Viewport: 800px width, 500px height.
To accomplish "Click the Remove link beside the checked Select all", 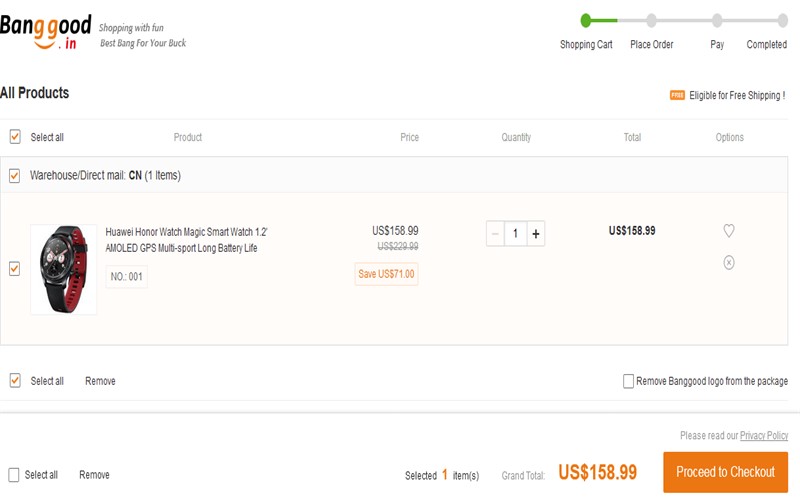I will [100, 381].
